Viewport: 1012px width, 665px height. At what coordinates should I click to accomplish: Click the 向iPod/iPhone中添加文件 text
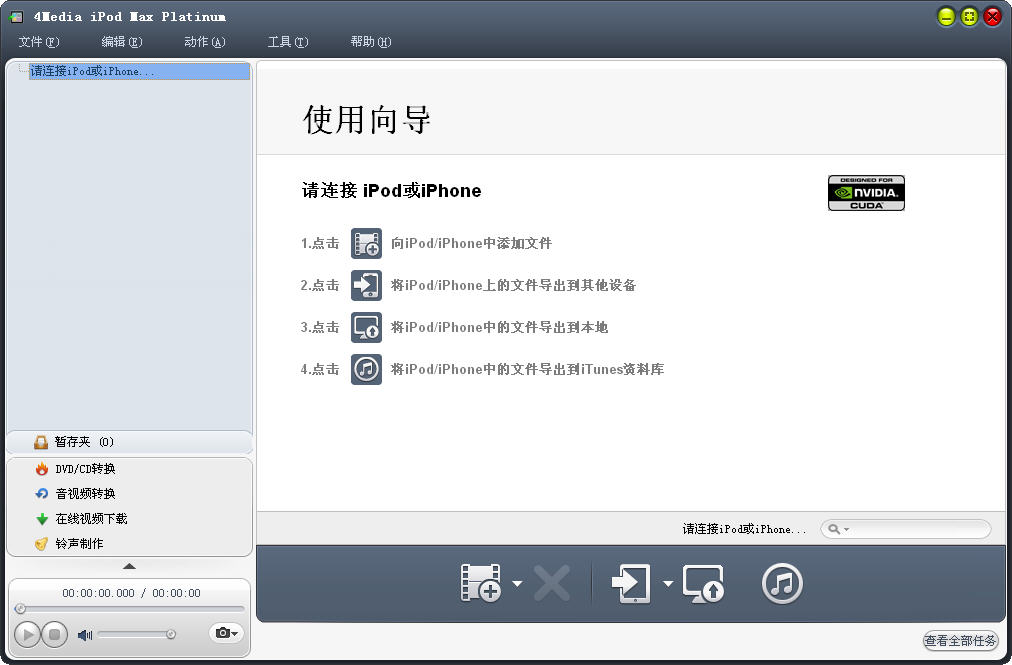pyautogui.click(x=471, y=243)
